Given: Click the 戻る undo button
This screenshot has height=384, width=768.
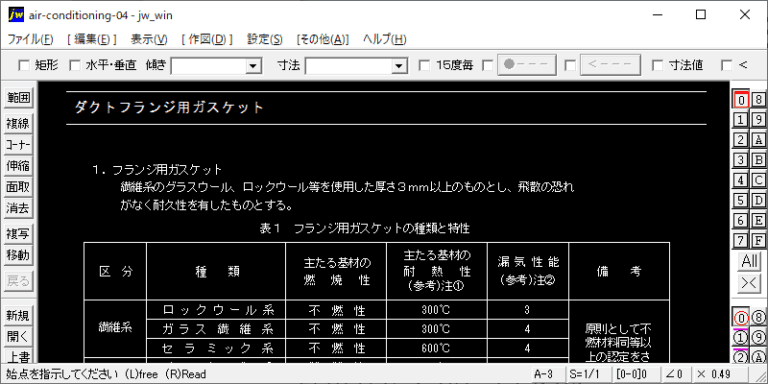Looking at the screenshot, I should pos(18,281).
